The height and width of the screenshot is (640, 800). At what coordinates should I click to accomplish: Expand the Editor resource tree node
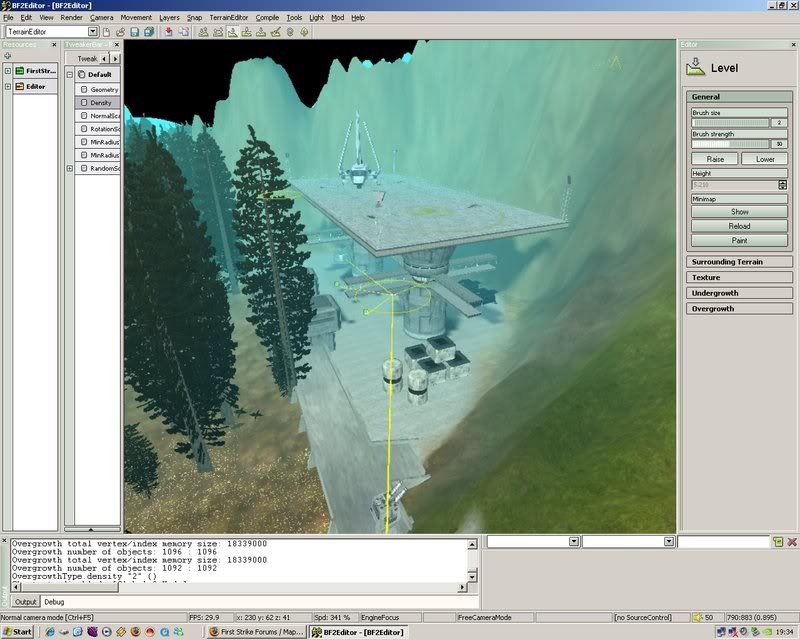click(x=8, y=87)
